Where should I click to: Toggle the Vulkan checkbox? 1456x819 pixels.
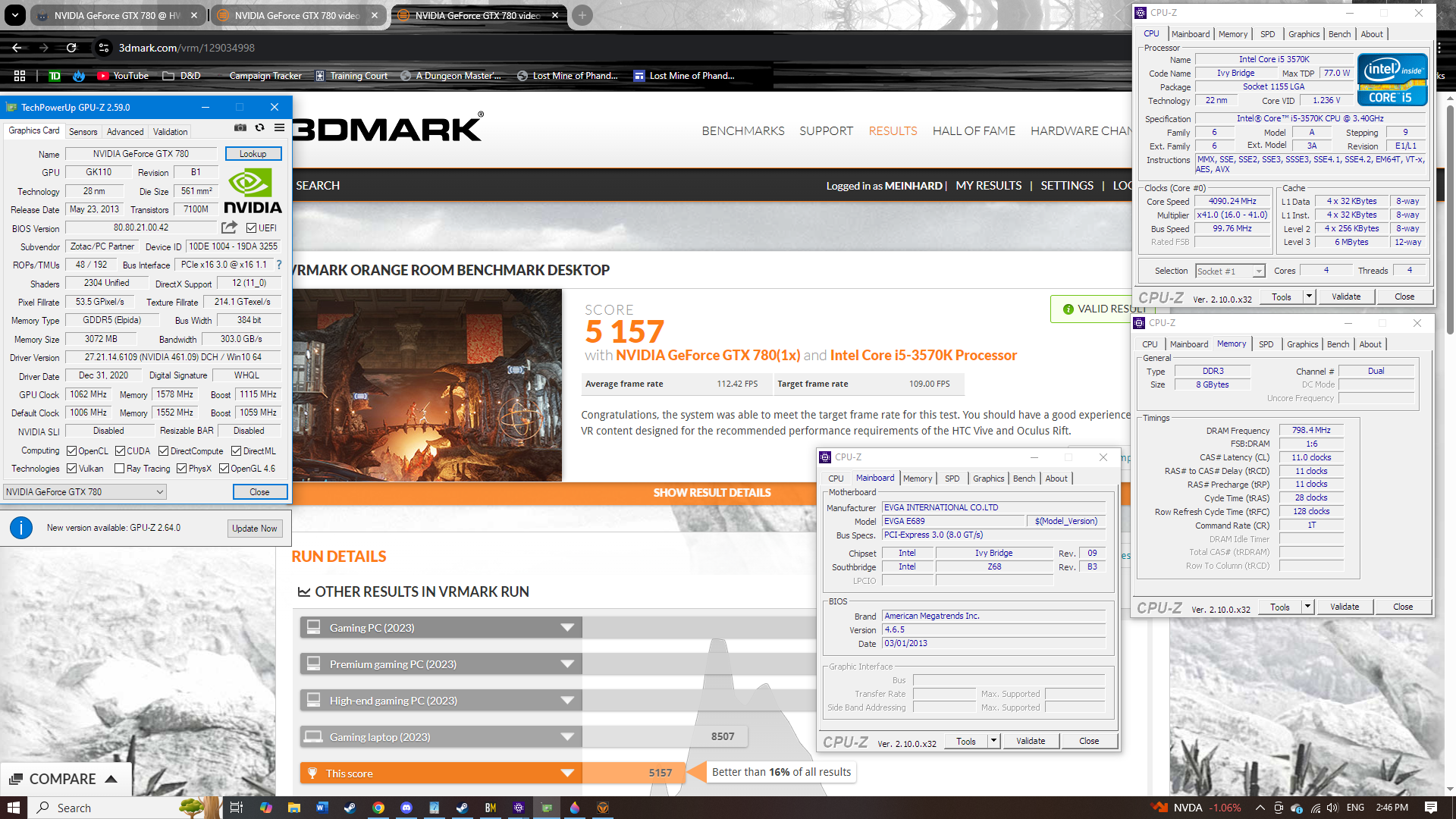[x=71, y=469]
